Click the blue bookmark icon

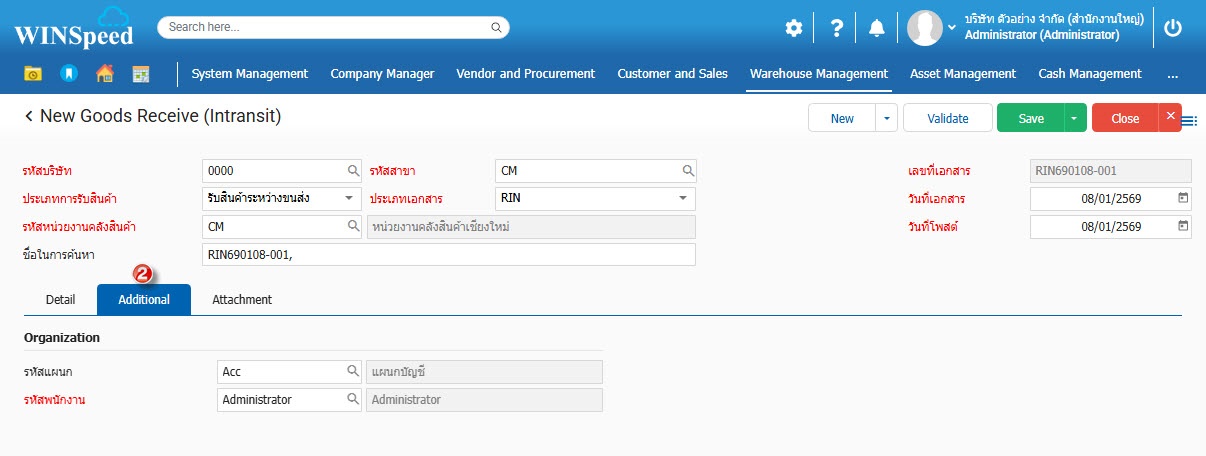[x=68, y=74]
